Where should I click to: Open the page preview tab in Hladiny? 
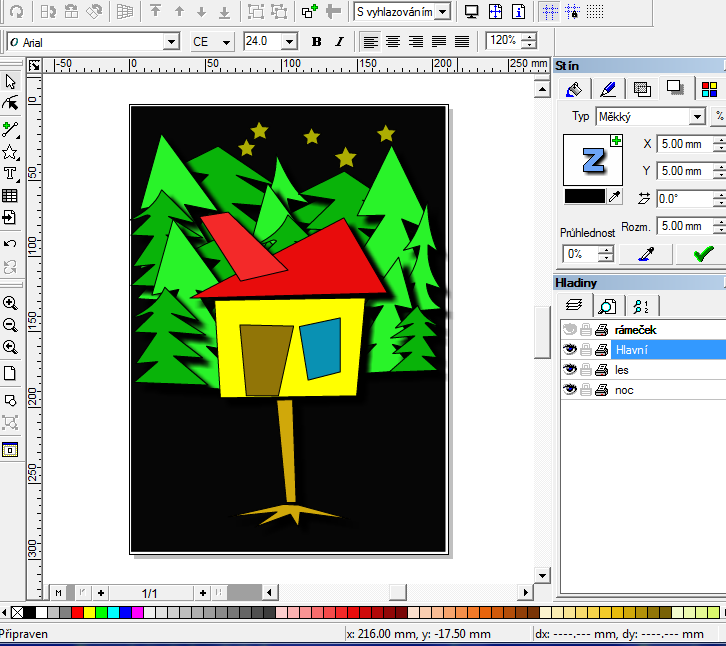pyautogui.click(x=607, y=306)
